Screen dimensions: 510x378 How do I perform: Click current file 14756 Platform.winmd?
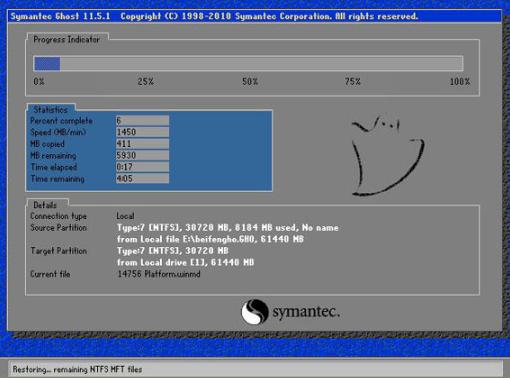[159, 274]
